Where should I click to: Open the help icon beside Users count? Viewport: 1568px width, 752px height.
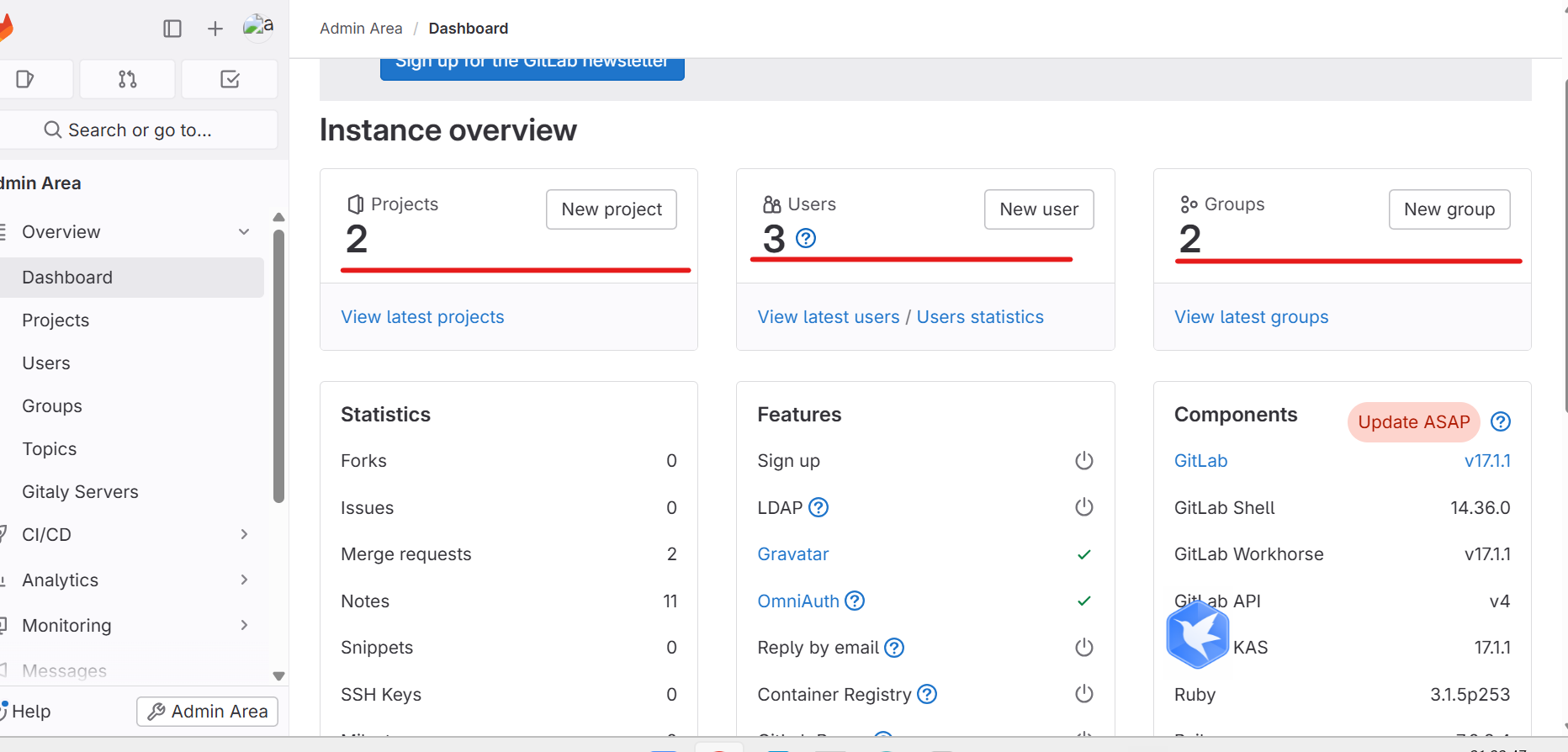tap(806, 238)
